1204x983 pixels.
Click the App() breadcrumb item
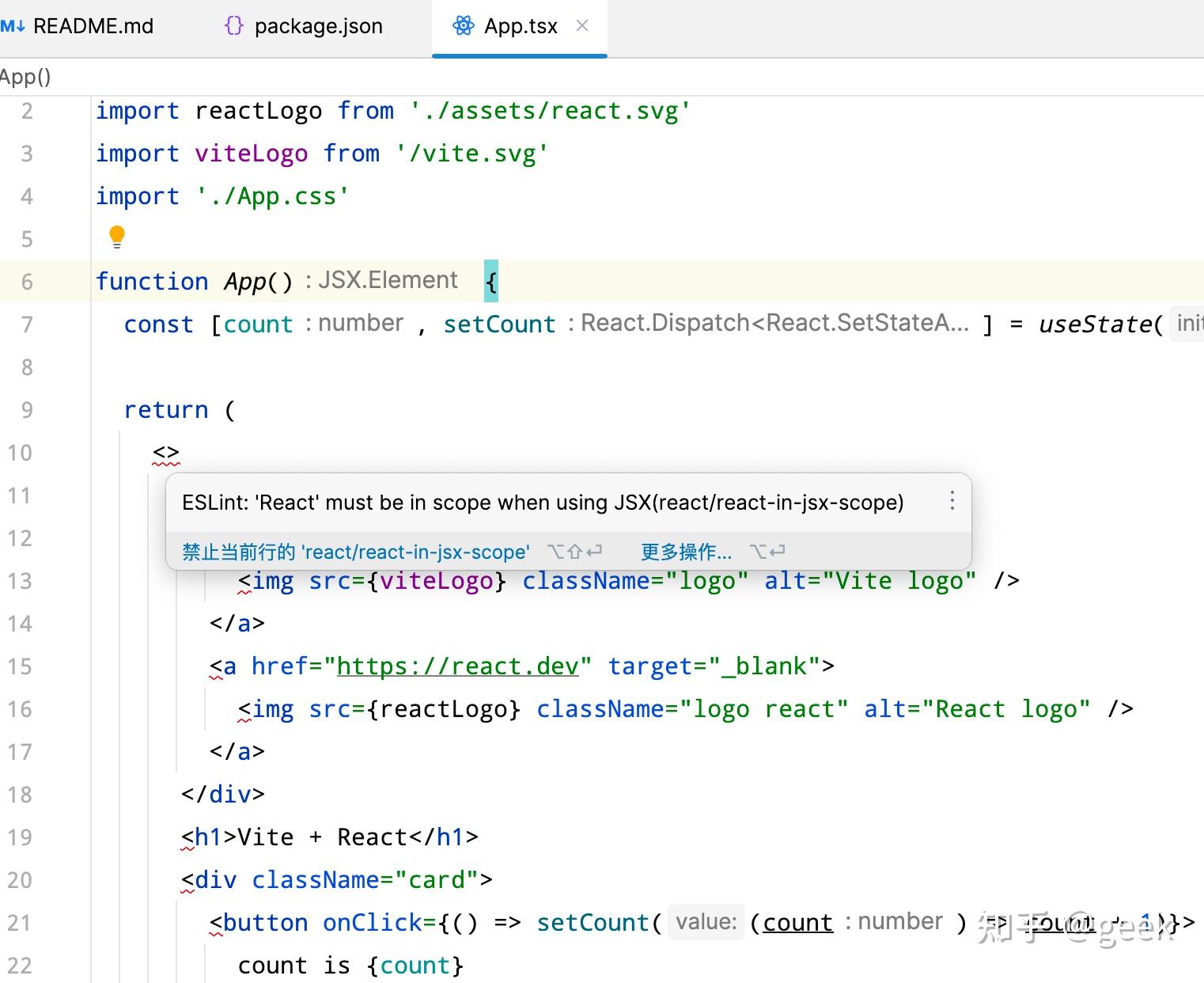(x=25, y=77)
